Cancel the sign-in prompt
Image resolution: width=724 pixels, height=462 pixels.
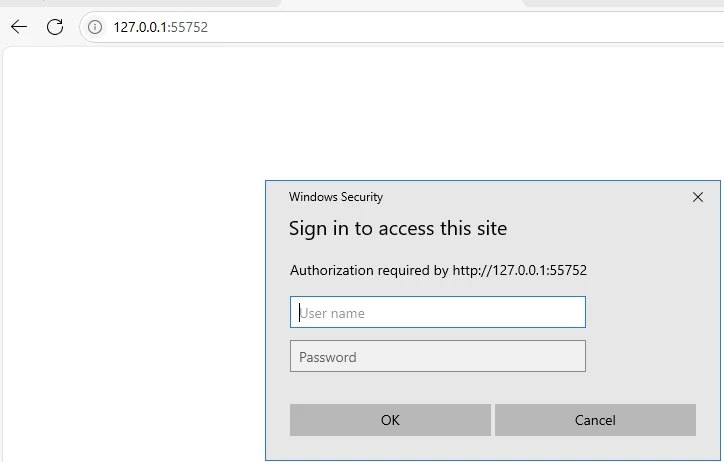(595, 420)
